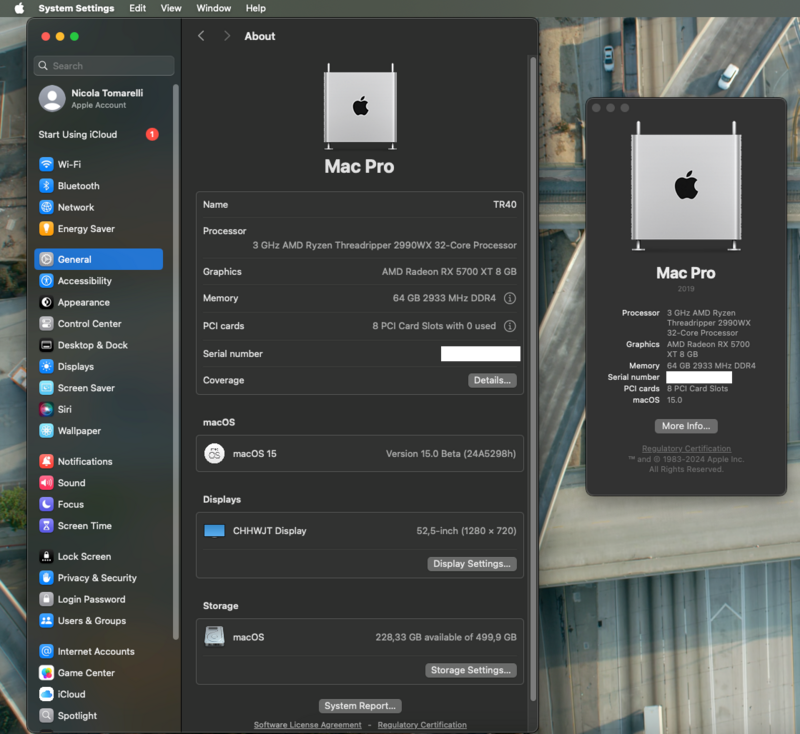The image size is (800, 734).
Task: Open Wi-Fi settings in sidebar
Action: coord(68,164)
